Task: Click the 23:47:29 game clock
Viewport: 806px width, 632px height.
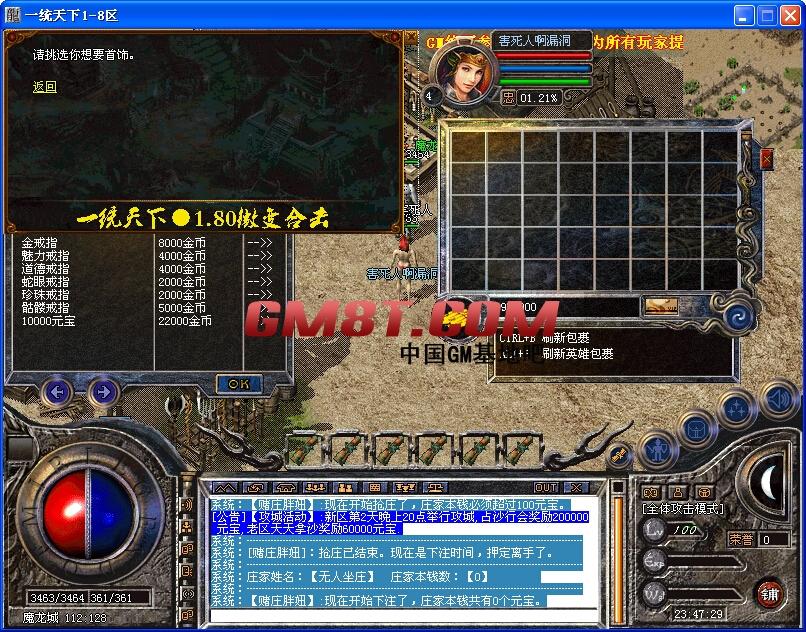Action: point(699,614)
